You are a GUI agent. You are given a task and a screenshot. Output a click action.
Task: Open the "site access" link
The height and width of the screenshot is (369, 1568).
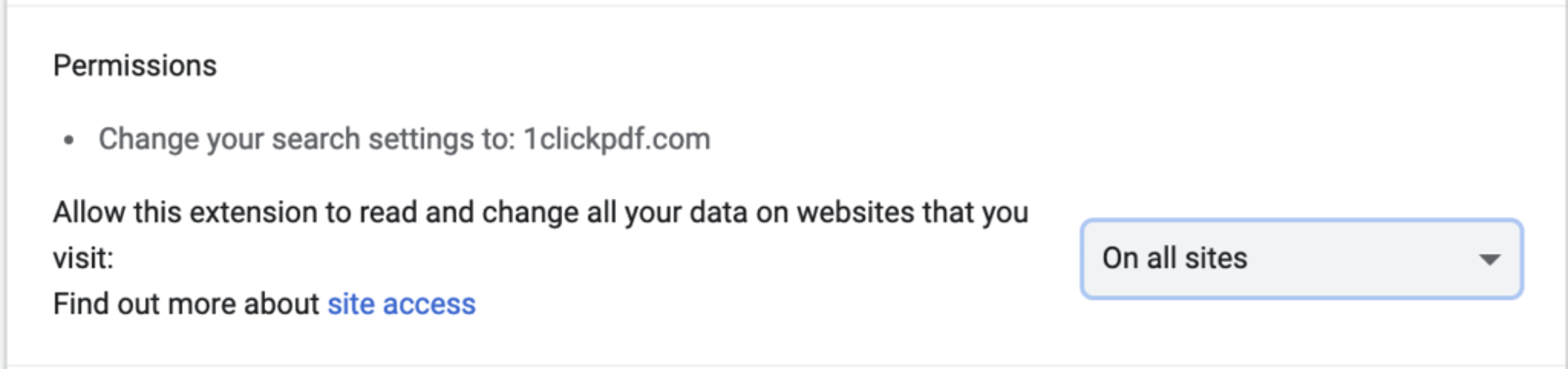[x=401, y=304]
